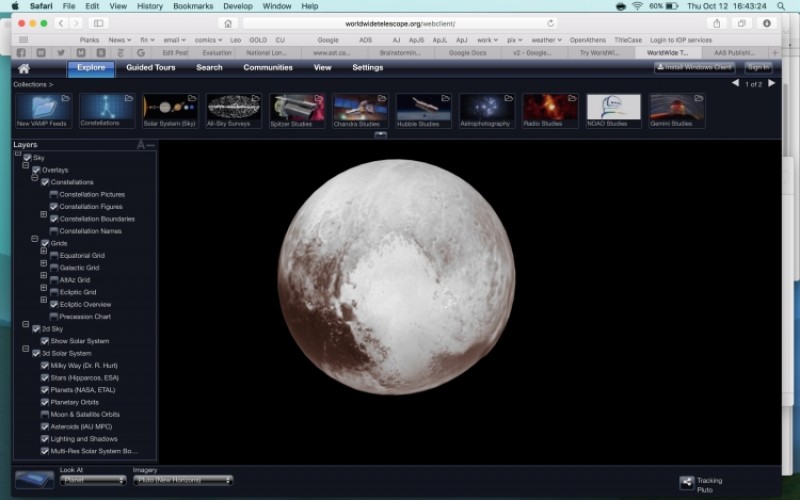The height and width of the screenshot is (500, 800).
Task: Collapse thumbnail strip with the center handle
Action: 381,135
